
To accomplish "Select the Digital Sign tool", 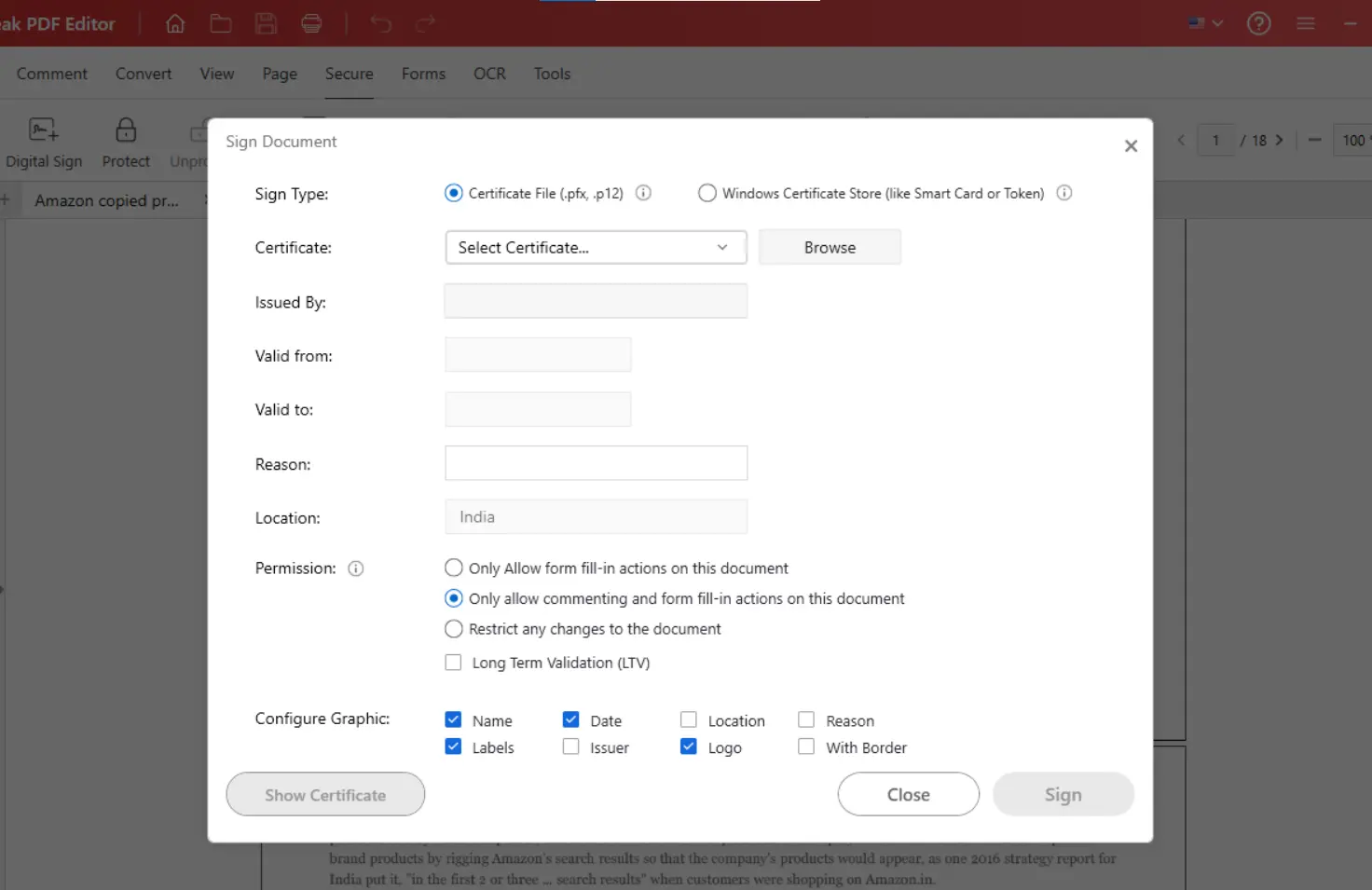I will click(x=44, y=143).
